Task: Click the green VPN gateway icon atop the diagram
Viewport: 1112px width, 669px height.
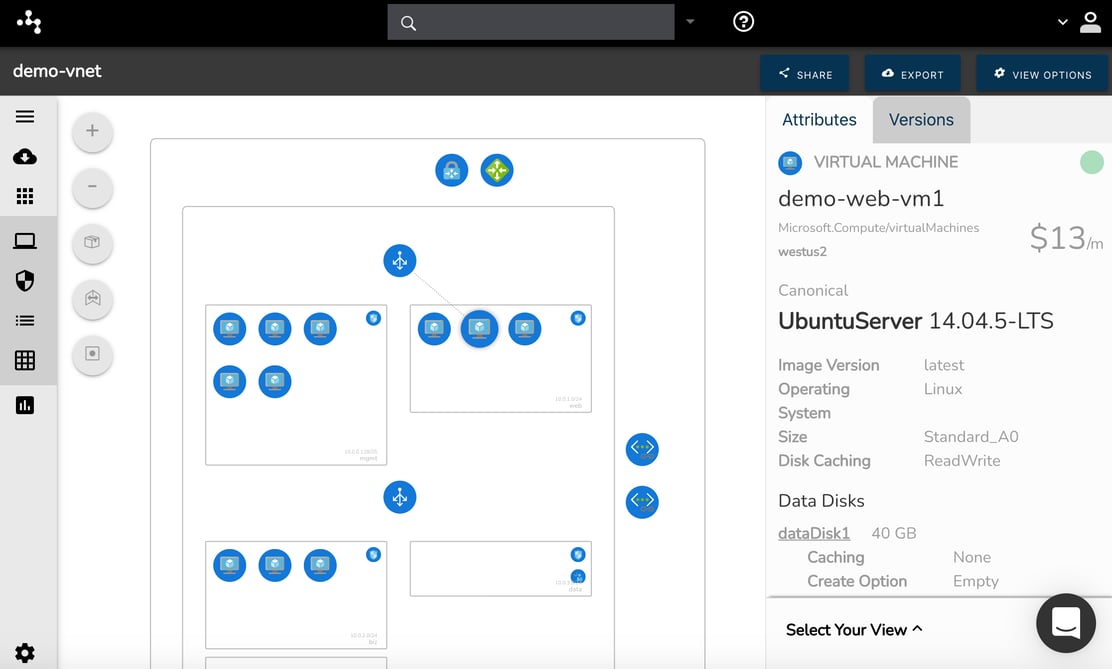Action: [x=497, y=170]
